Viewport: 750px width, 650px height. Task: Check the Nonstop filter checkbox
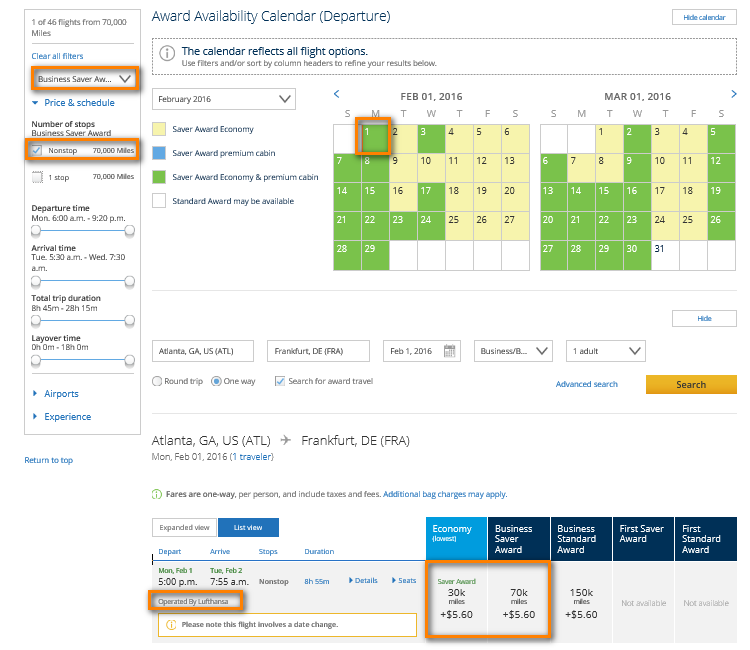[x=37, y=150]
